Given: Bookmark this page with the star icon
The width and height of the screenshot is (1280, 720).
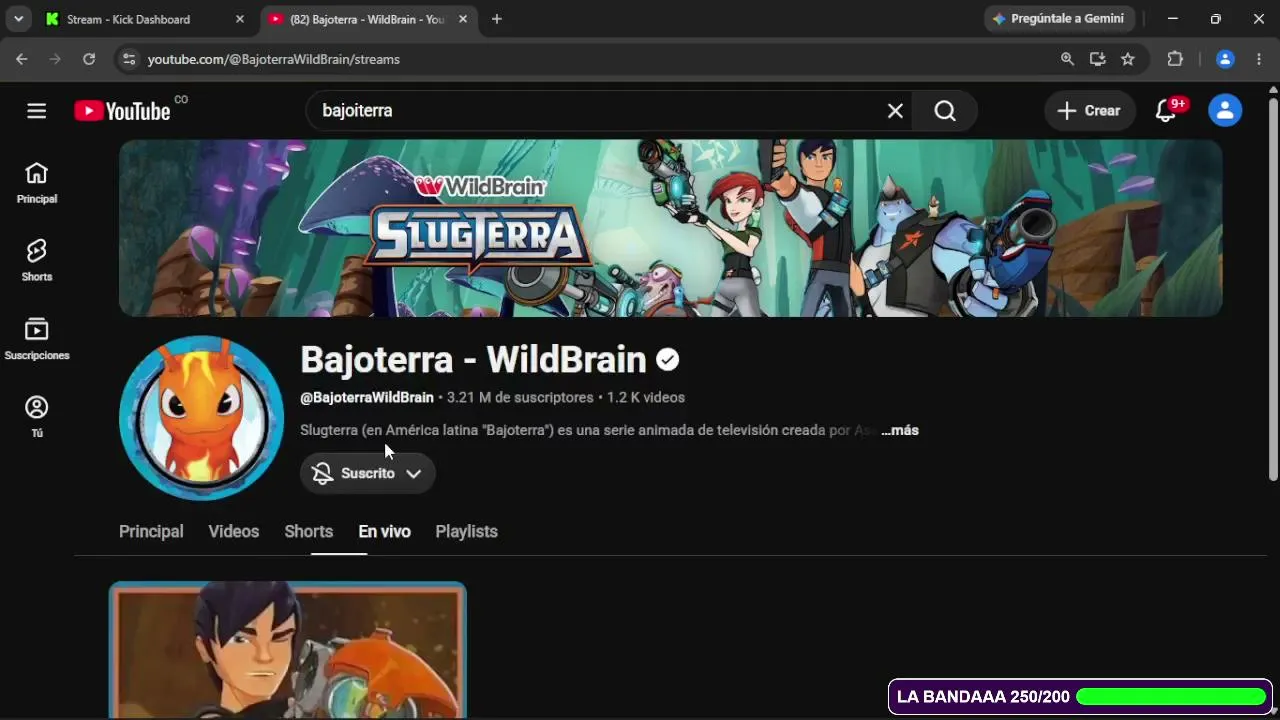Looking at the screenshot, I should [1128, 59].
